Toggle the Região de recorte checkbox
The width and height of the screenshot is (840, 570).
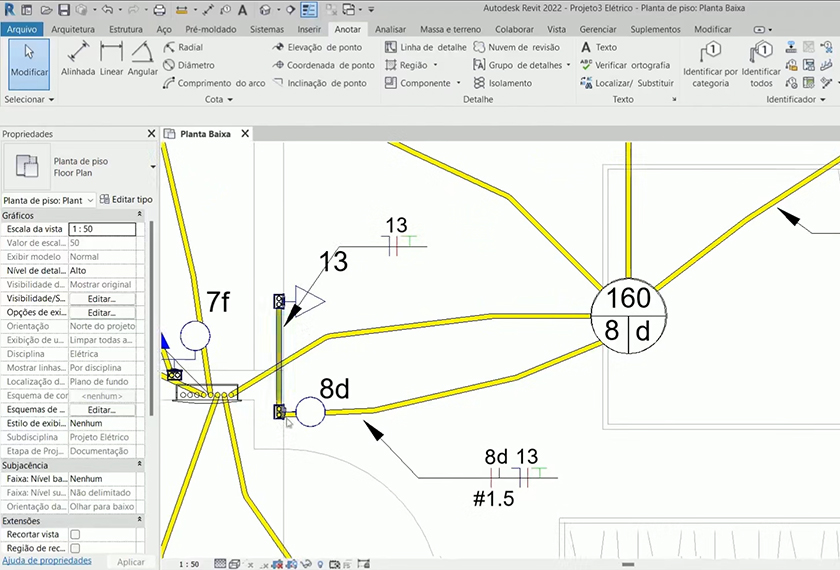pos(75,549)
